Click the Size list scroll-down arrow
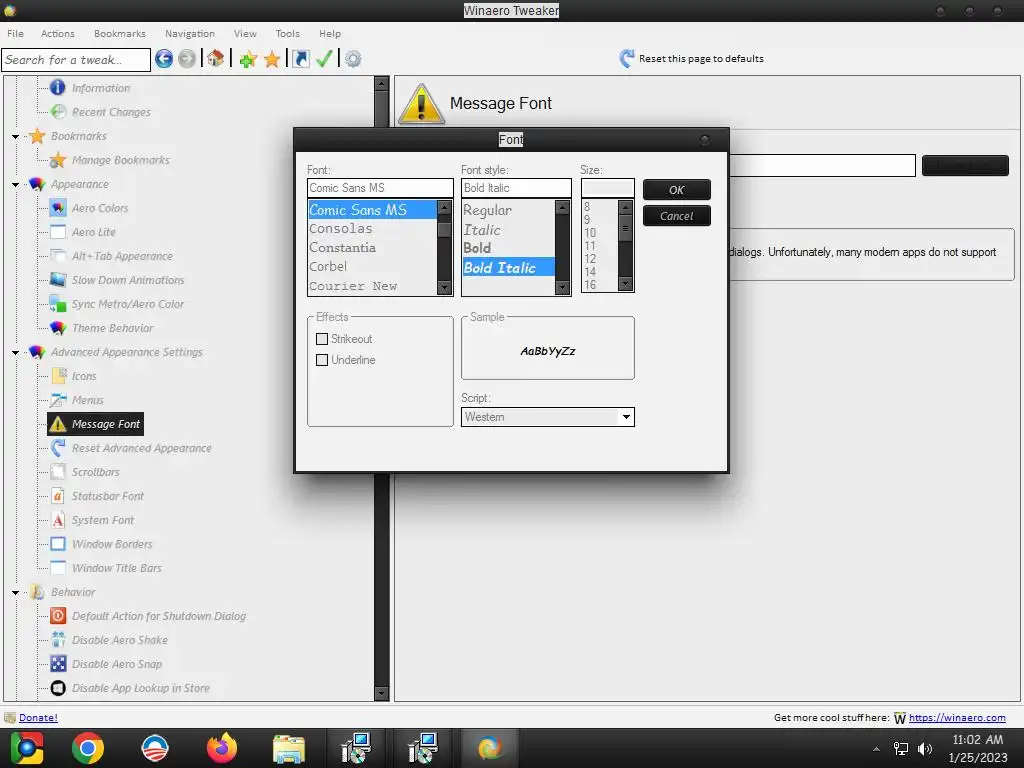The width and height of the screenshot is (1024, 768). [x=626, y=283]
